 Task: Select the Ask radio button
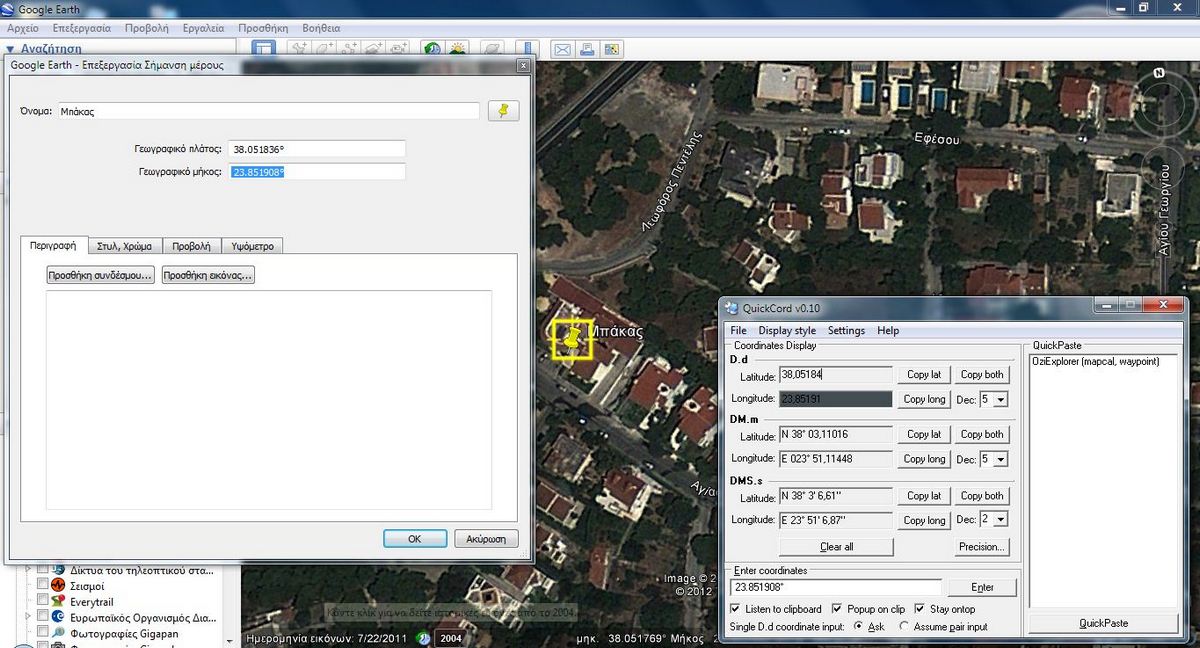point(858,627)
